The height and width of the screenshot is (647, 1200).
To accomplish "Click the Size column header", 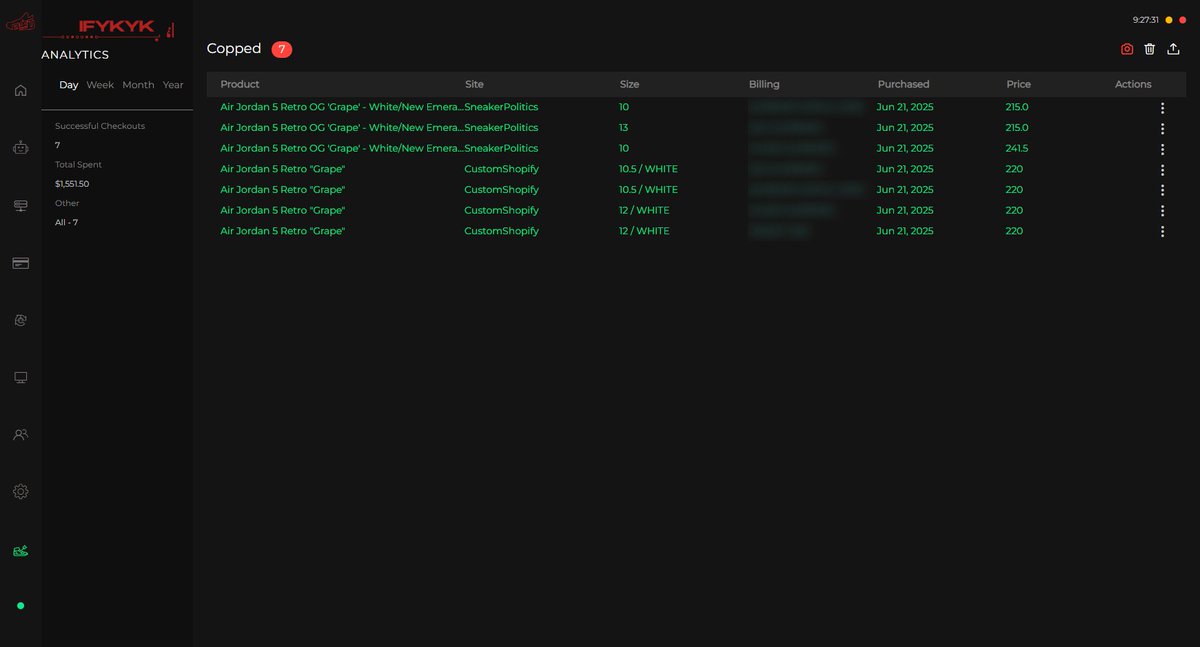I will tap(629, 85).
